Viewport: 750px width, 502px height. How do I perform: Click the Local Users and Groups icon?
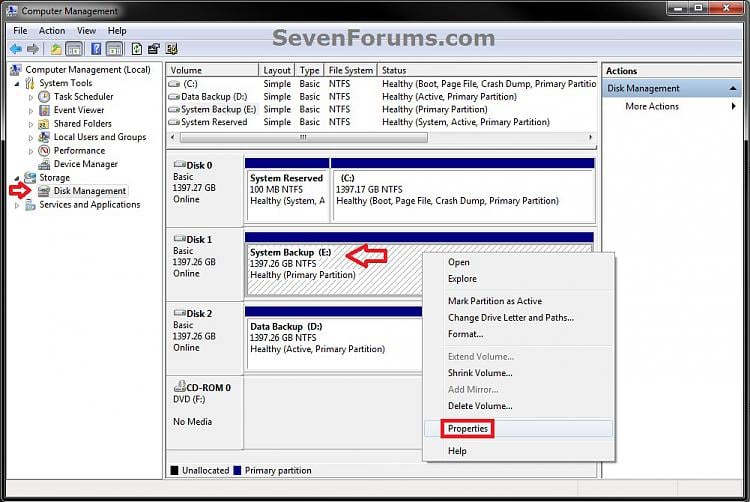(x=44, y=137)
